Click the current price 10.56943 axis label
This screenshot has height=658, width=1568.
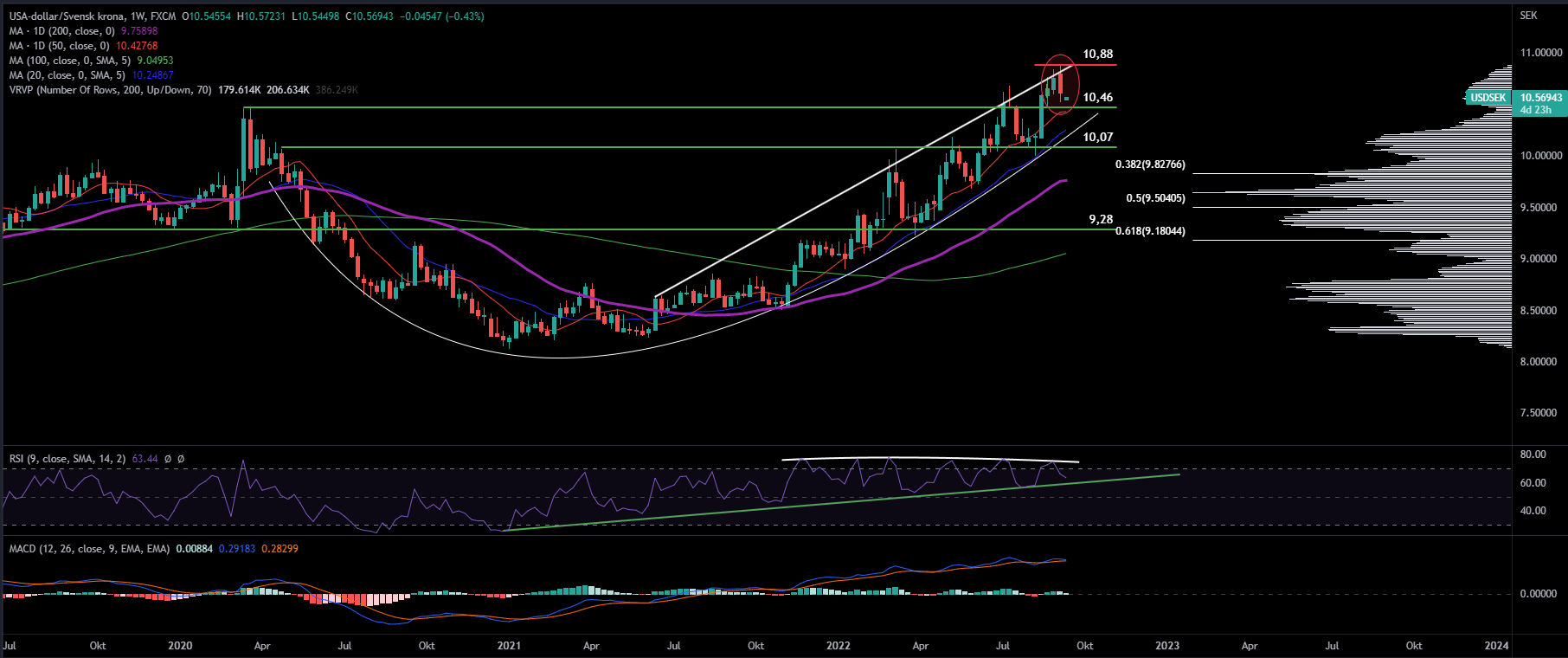tap(1540, 98)
